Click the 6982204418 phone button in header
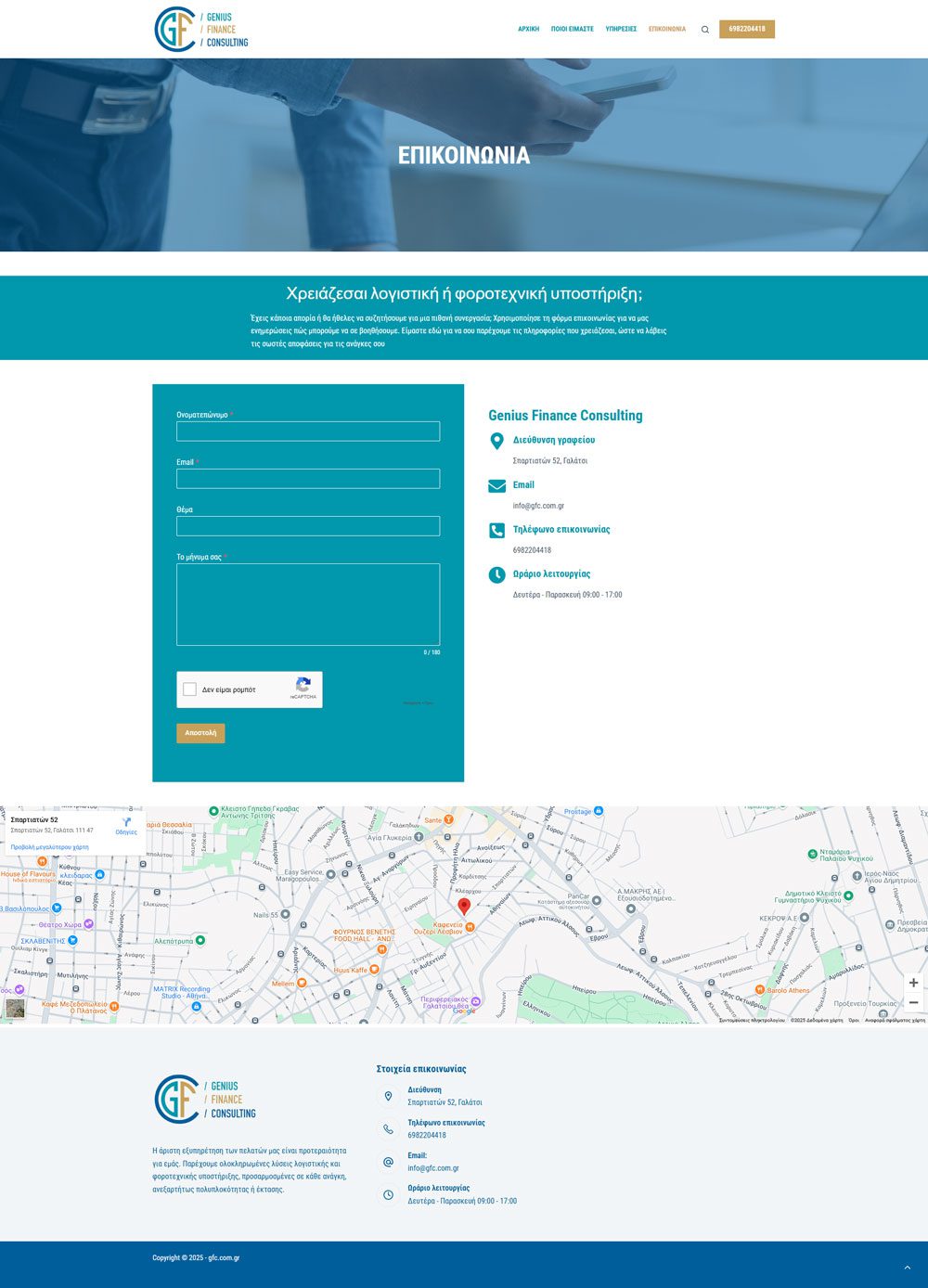This screenshot has width=928, height=1288. (x=747, y=30)
